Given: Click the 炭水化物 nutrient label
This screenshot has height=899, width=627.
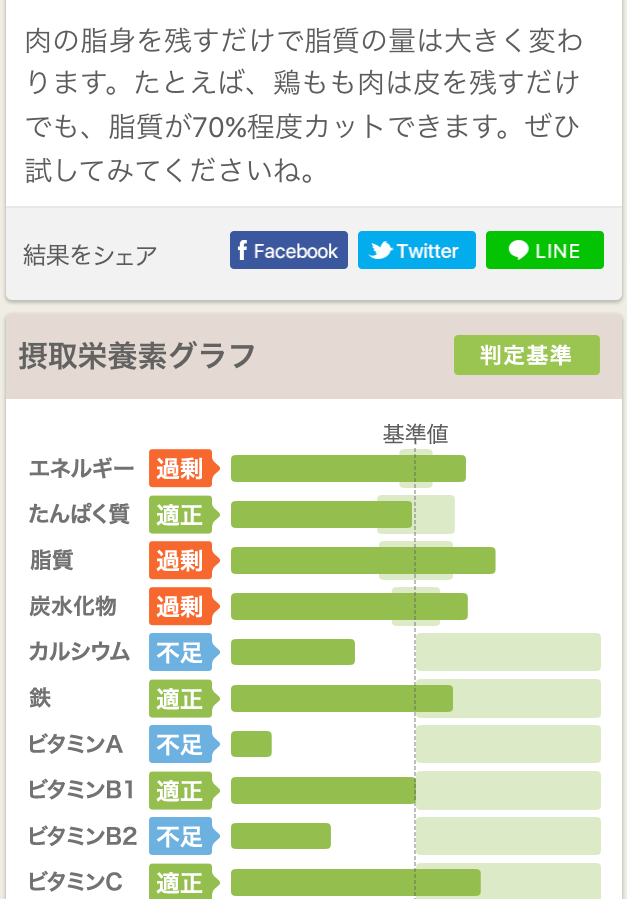Looking at the screenshot, I should pos(73,606).
